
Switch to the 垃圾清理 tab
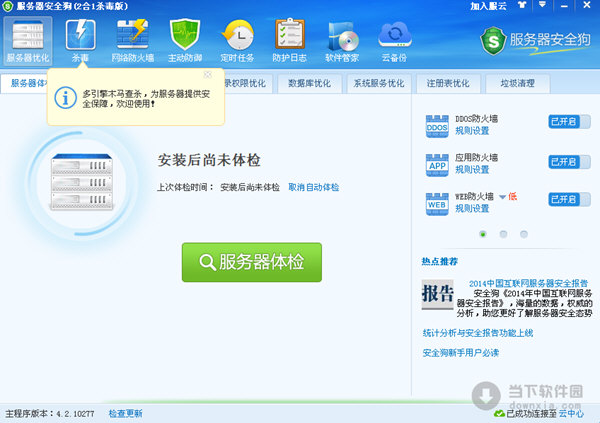[x=518, y=83]
